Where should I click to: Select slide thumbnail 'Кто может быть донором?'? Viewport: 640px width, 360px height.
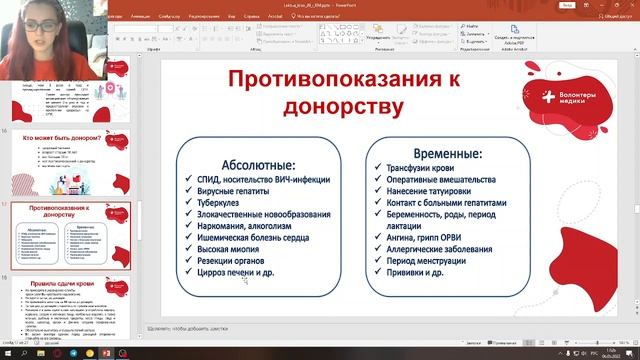pyautogui.click(x=71, y=163)
